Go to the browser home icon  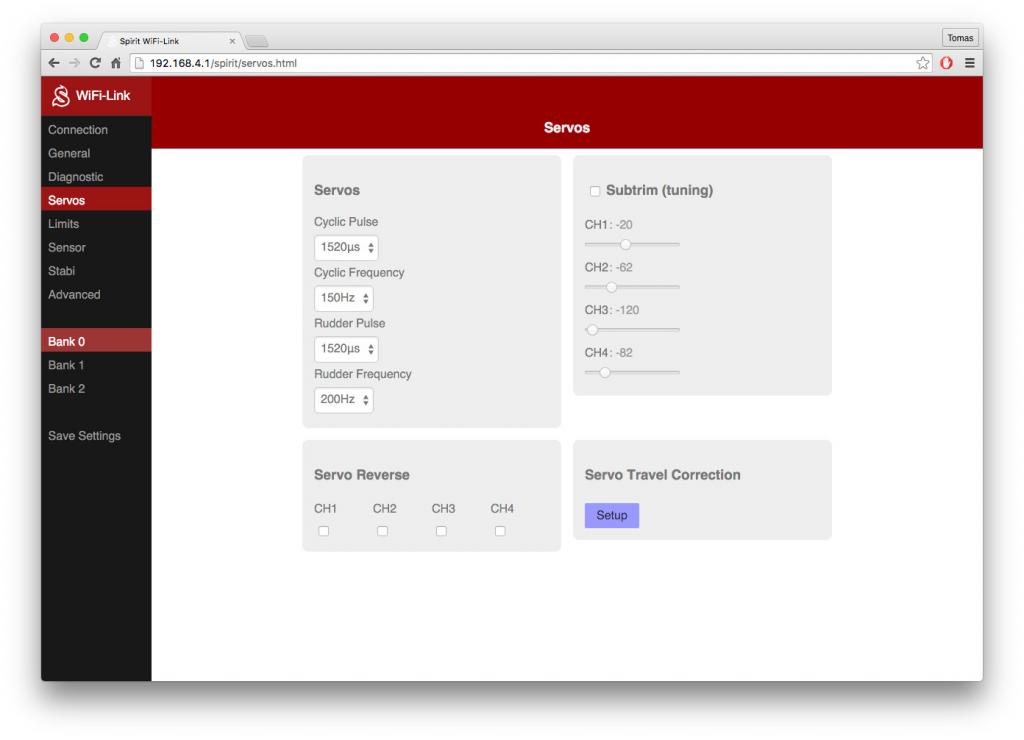[x=115, y=64]
